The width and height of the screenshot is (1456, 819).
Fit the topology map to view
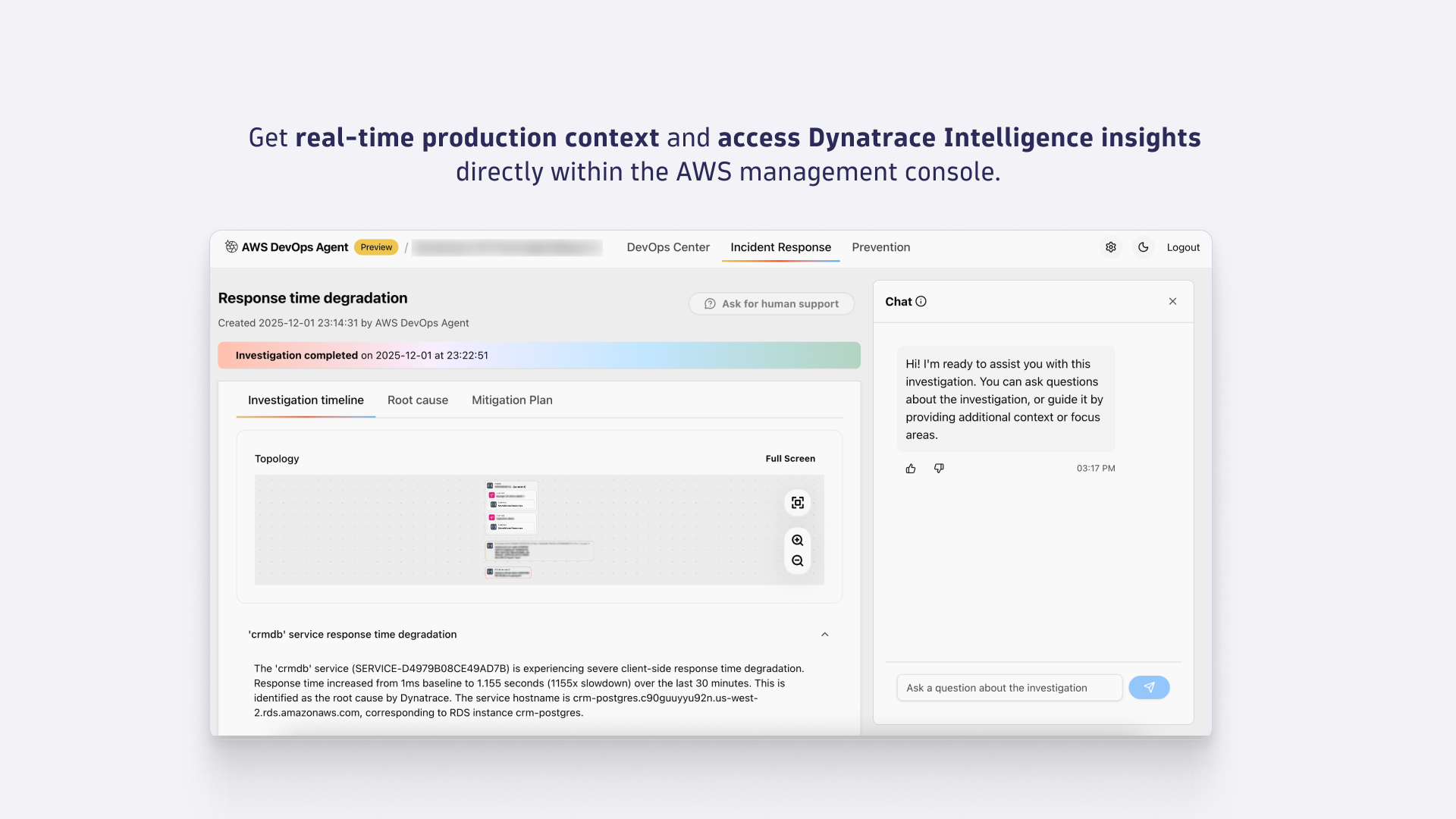[x=797, y=502]
